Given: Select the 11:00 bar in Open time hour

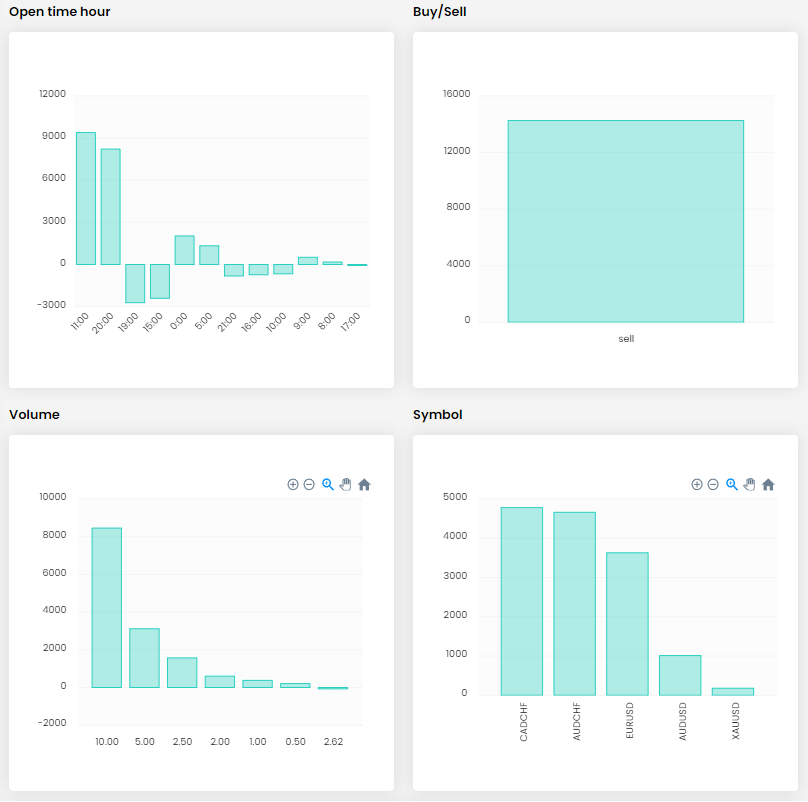Looking at the screenshot, I should click(x=86, y=198).
